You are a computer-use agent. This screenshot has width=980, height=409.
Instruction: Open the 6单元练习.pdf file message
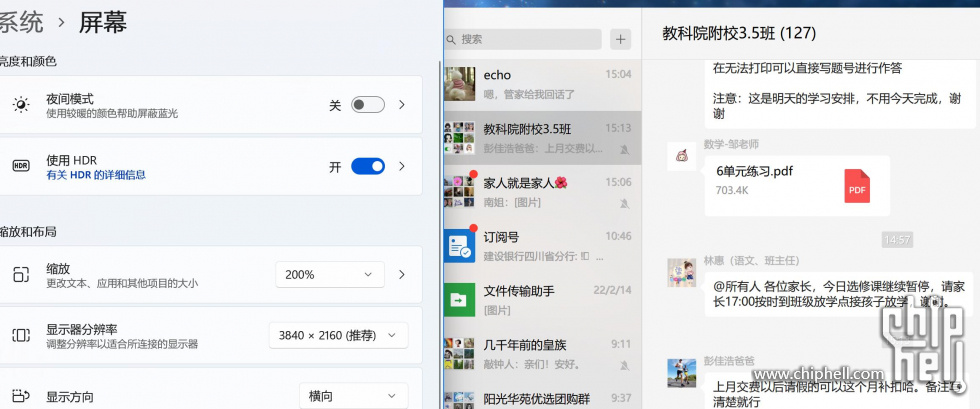(x=796, y=185)
